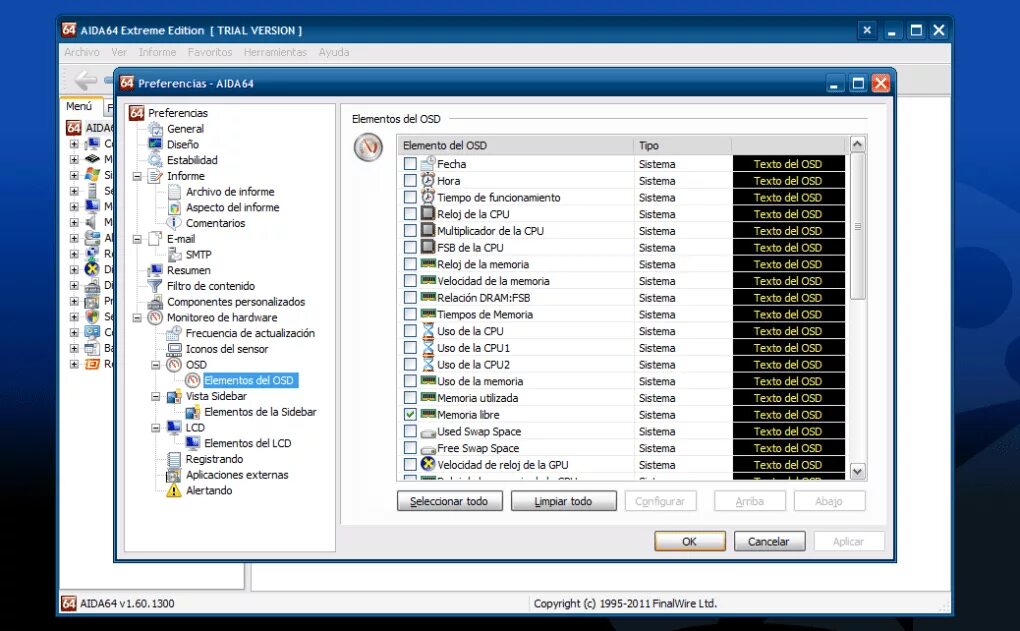This screenshot has width=1020, height=631.
Task: Click the Tipo column header
Action: tap(682, 145)
